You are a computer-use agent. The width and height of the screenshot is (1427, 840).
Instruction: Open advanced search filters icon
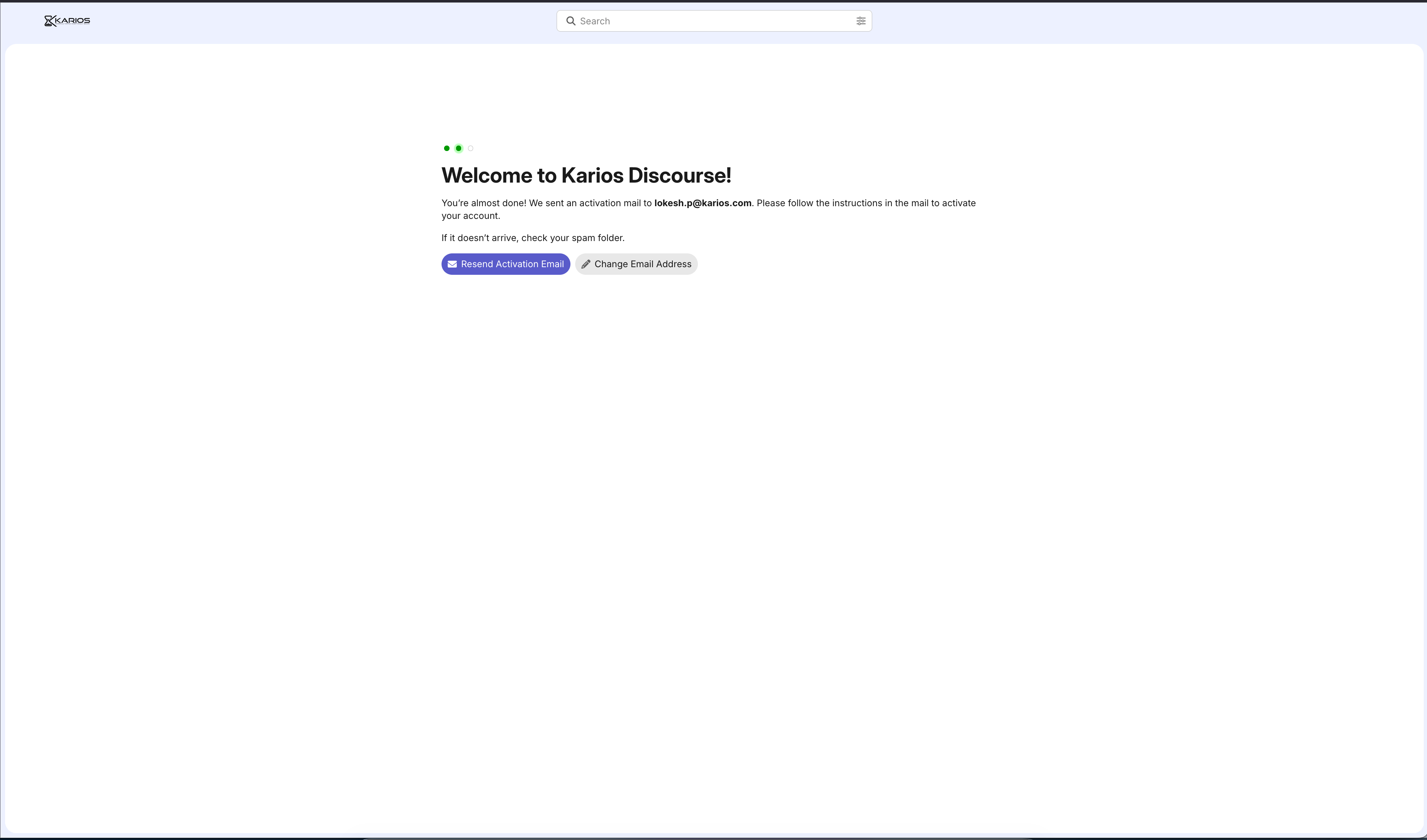pyautogui.click(x=861, y=21)
